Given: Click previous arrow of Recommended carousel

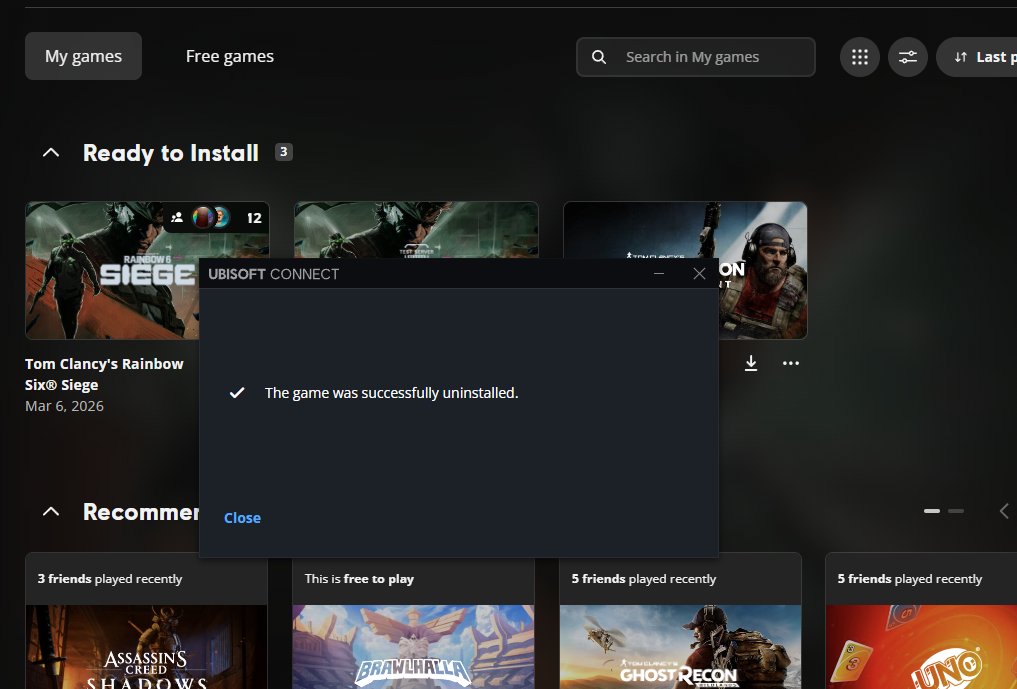Looking at the screenshot, I should point(1004,511).
